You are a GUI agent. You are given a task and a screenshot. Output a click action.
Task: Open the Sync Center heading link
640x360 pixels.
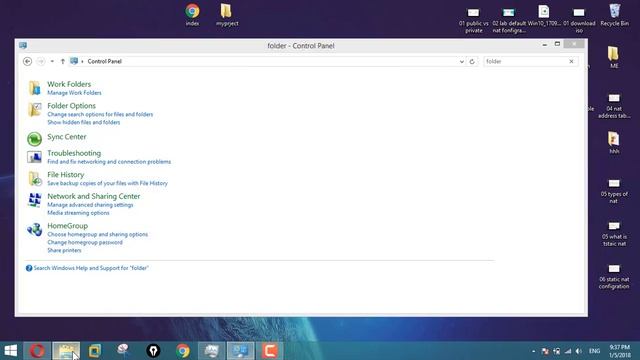coord(67,137)
